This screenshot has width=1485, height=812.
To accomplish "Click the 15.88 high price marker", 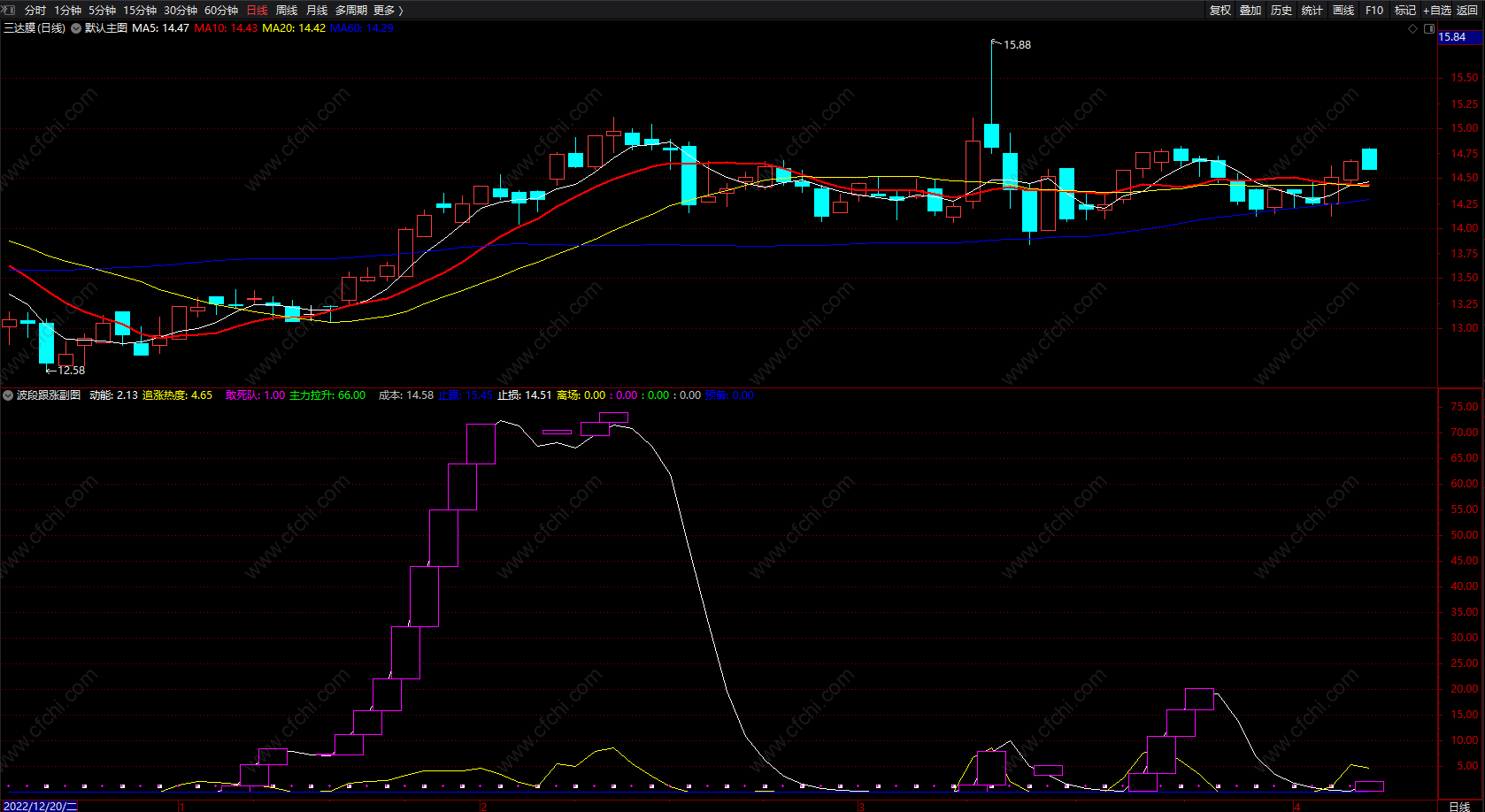I will pos(1017,45).
